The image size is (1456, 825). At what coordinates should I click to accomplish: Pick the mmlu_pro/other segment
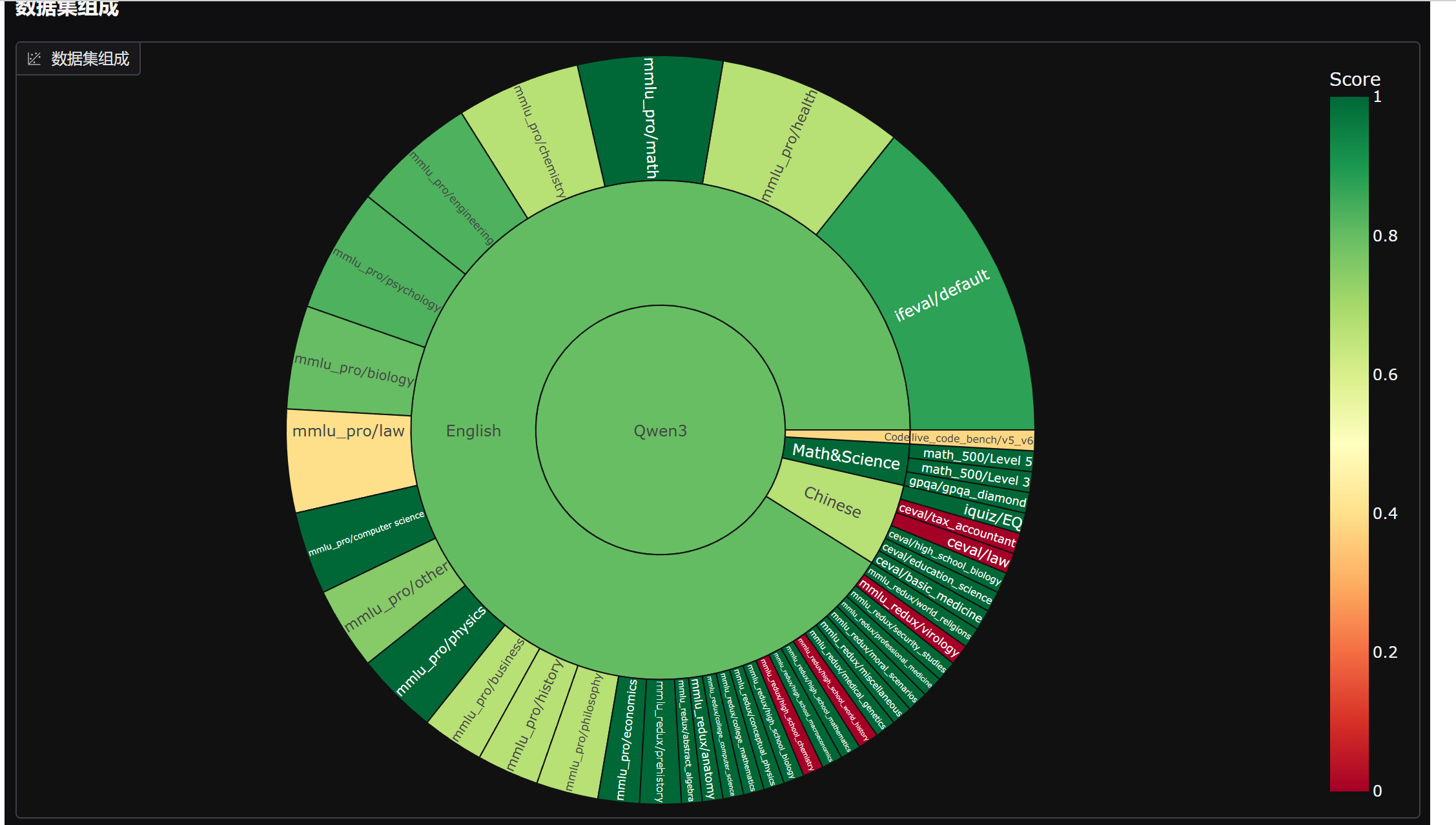click(x=396, y=596)
